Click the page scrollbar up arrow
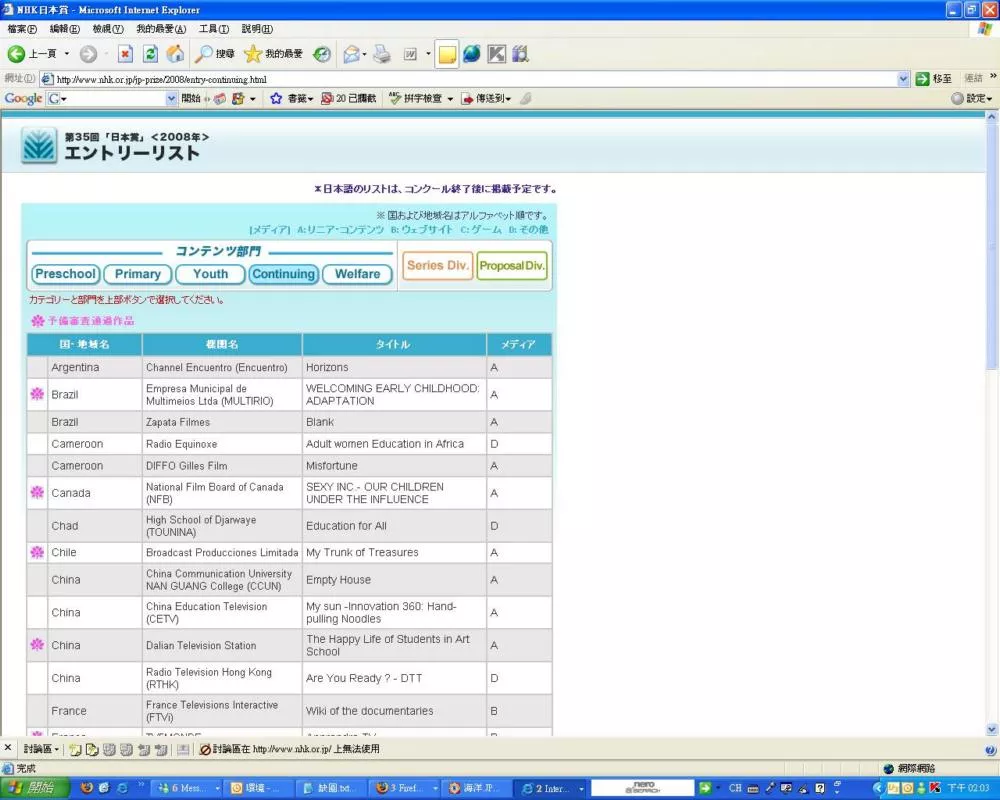The image size is (1000, 800). tap(992, 117)
